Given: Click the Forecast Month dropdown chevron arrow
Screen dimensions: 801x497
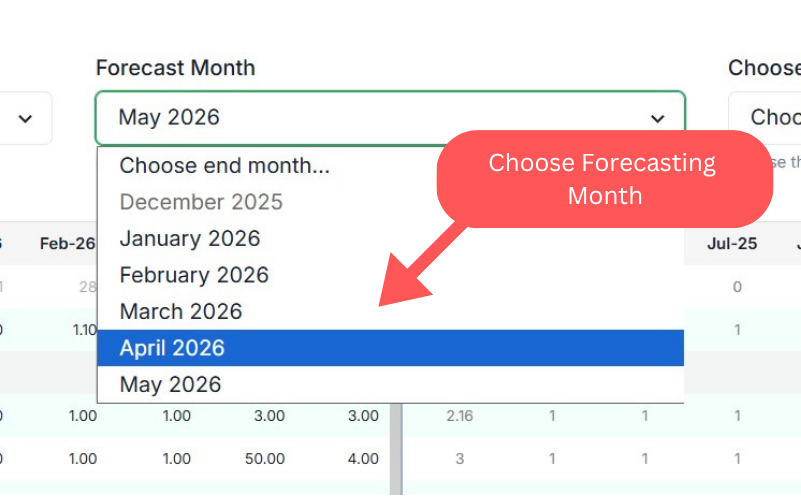Looking at the screenshot, I should pyautogui.click(x=657, y=118).
